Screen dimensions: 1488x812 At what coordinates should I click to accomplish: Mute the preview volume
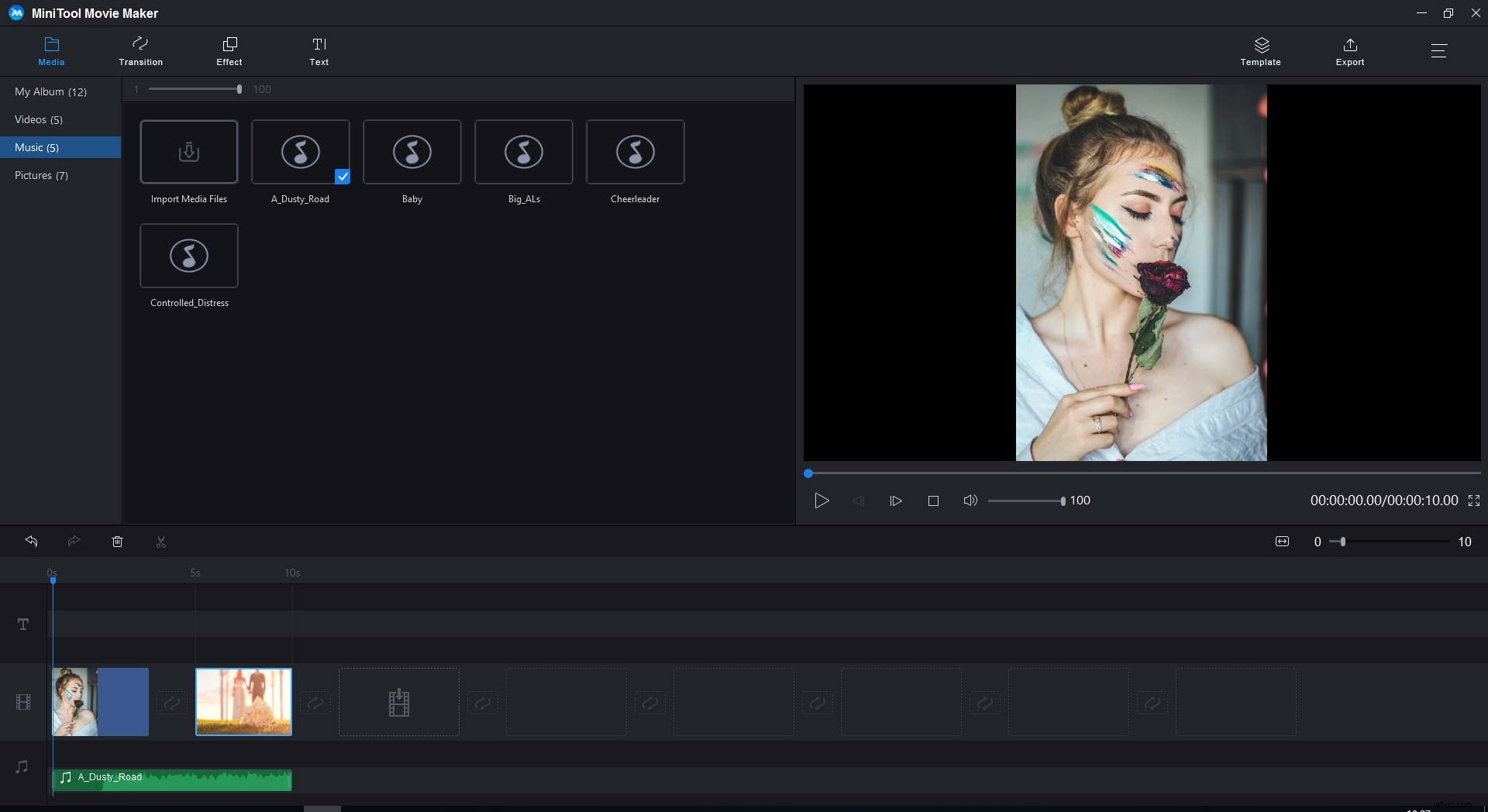[x=970, y=501]
